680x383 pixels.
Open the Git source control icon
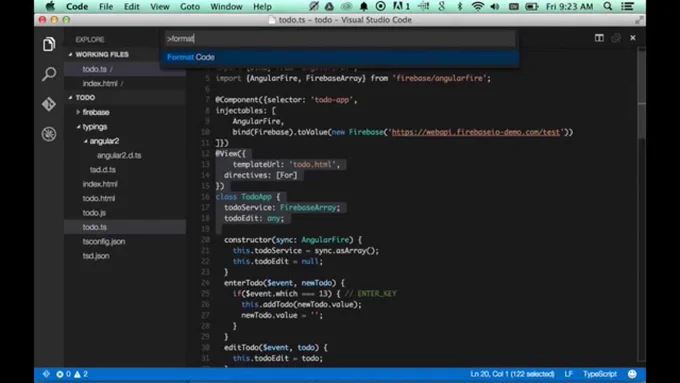(49, 104)
